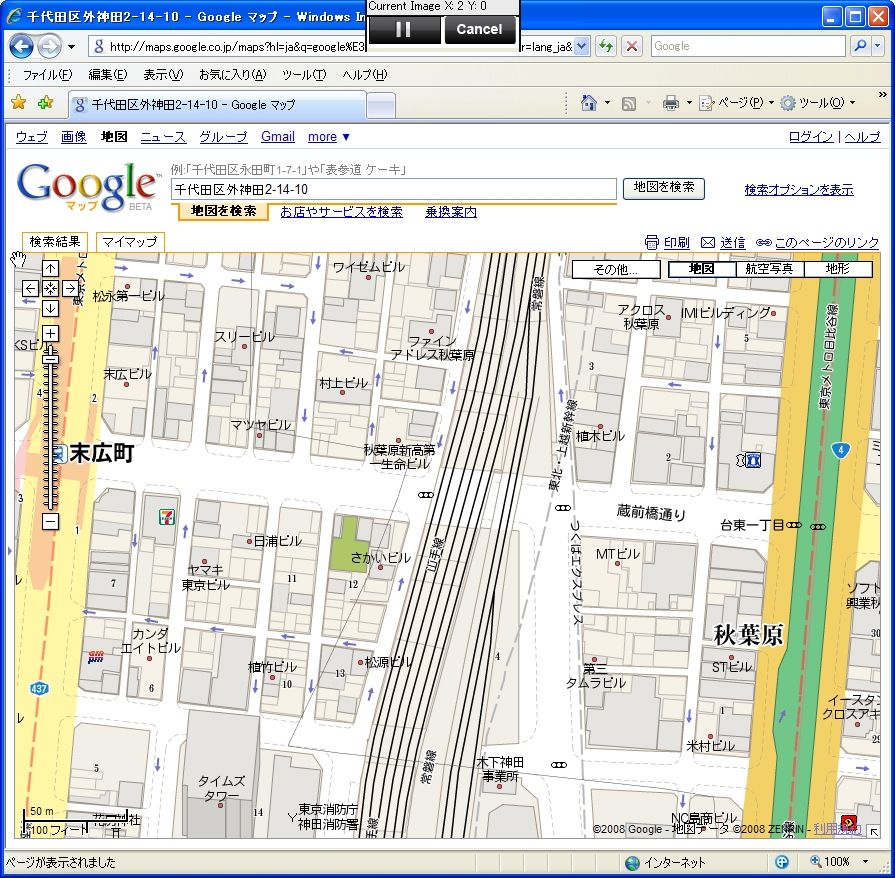
Task: Open the recent pages dropdown arrow
Action: coord(71,47)
